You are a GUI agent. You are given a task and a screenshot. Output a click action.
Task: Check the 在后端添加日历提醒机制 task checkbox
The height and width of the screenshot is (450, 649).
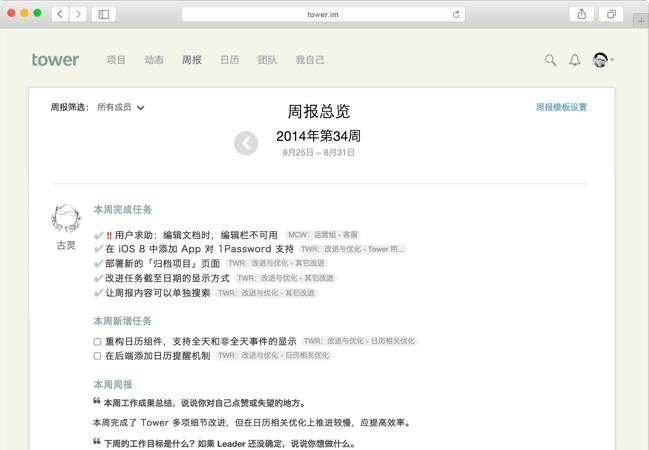(x=97, y=355)
